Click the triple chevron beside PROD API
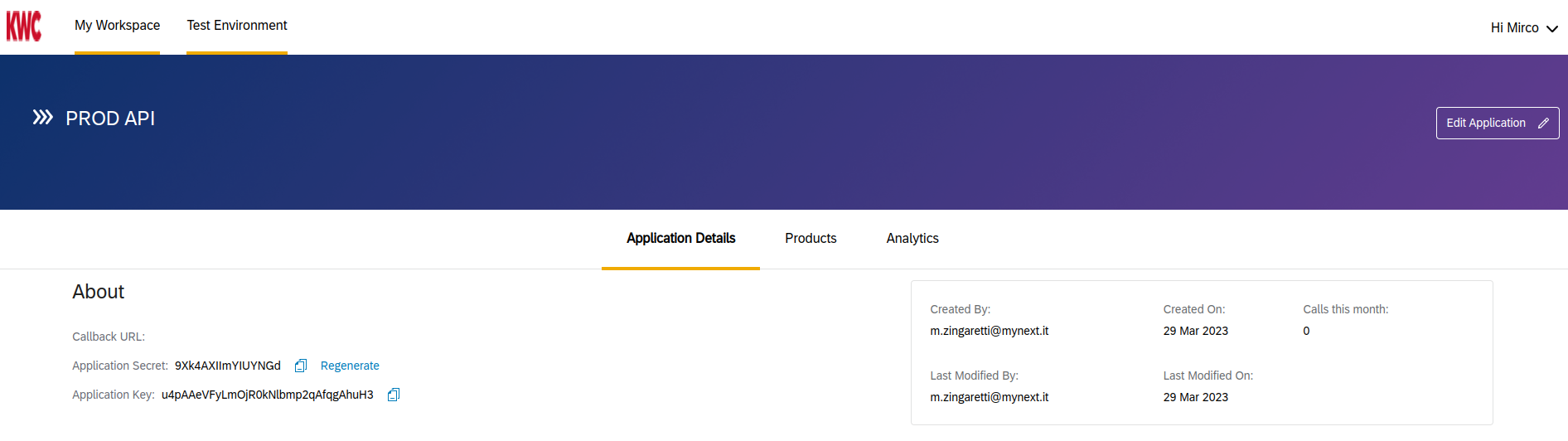Viewport: 1568px width, 441px height. (x=42, y=117)
